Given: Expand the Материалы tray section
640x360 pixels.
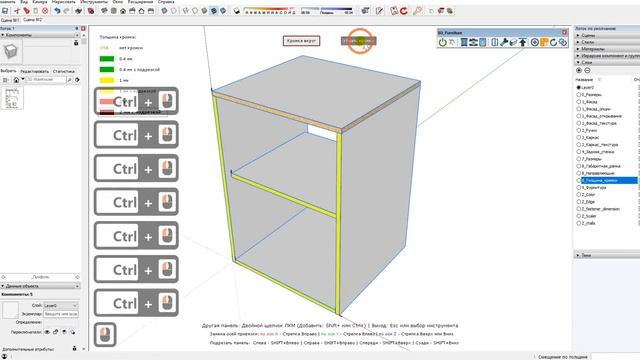Looking at the screenshot, I should click(607, 49).
